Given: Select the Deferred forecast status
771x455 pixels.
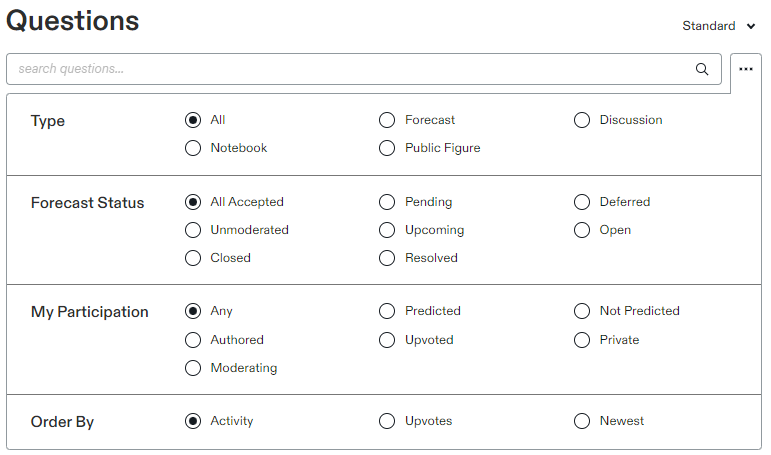Looking at the screenshot, I should [x=582, y=203].
